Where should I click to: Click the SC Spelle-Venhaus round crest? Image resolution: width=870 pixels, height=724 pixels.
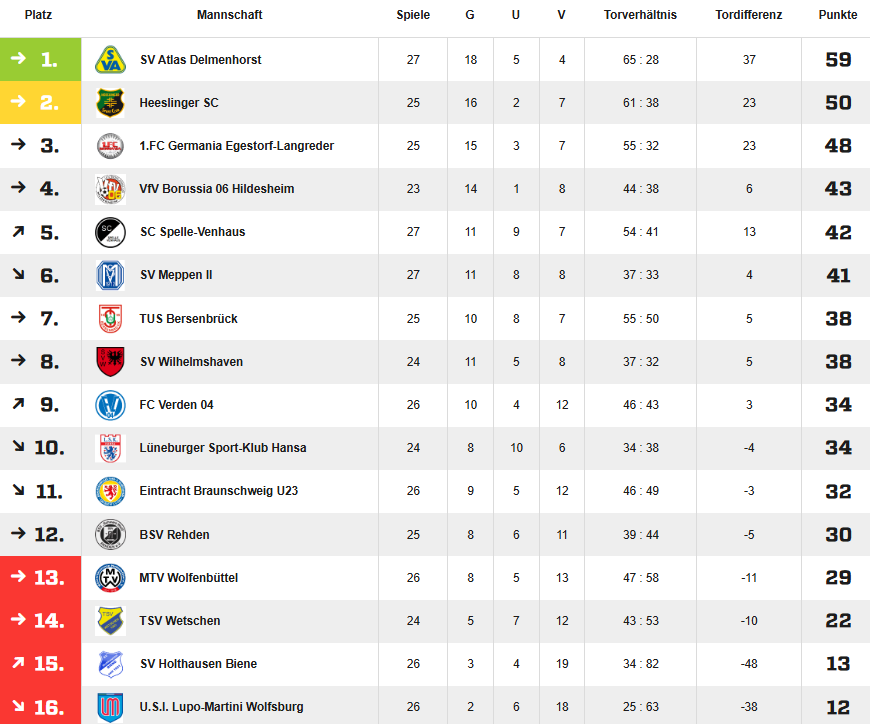pos(110,232)
